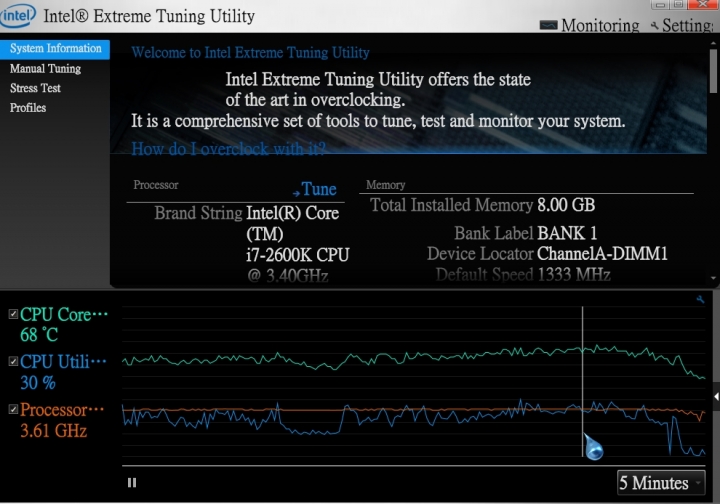The image size is (720, 504).
Task: Click the Processor section header
Action: pyautogui.click(x=156, y=185)
